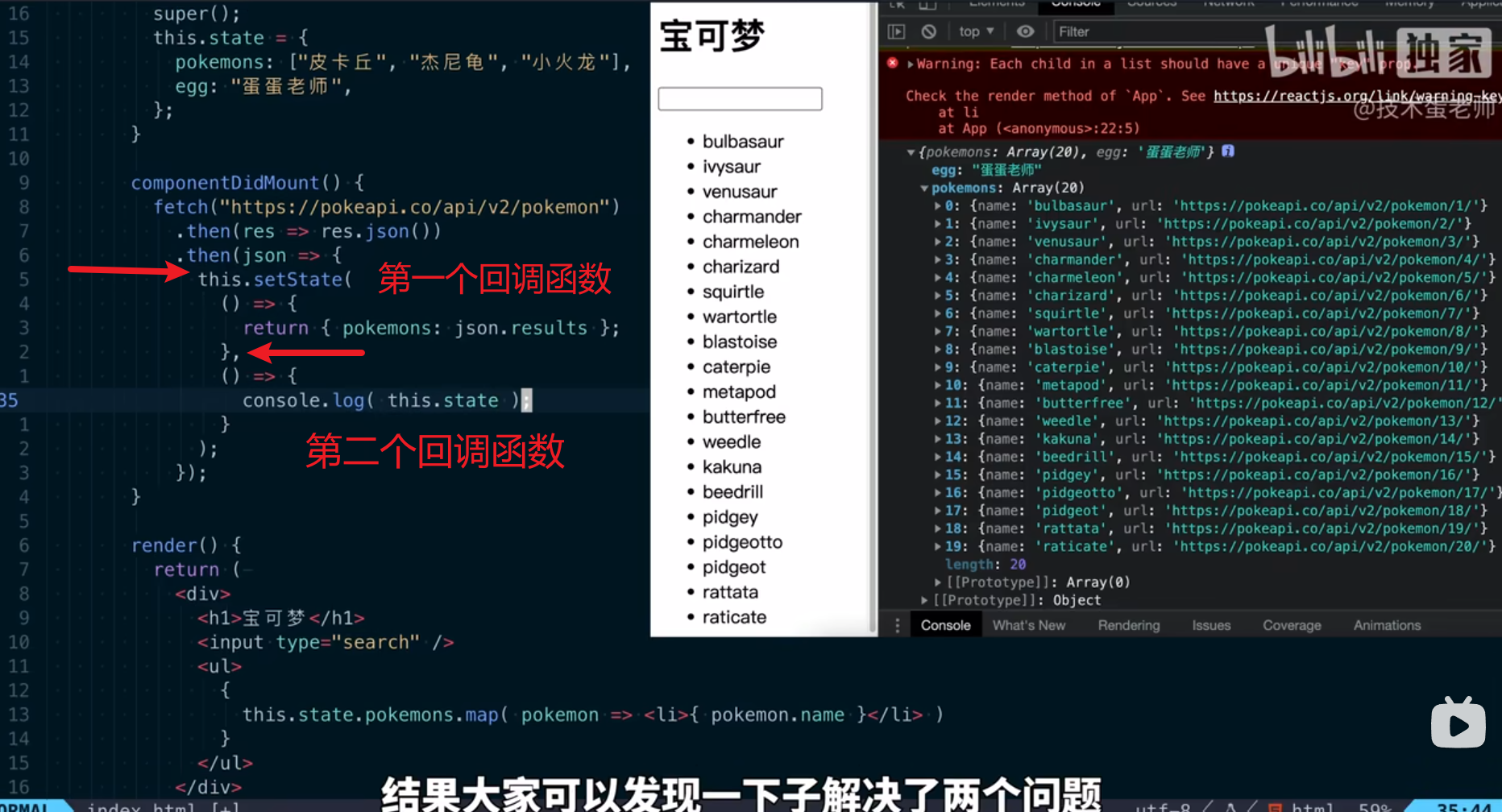Screen dimensions: 1502x812
Task: Click rattata in the page list
Action: (x=730, y=592)
